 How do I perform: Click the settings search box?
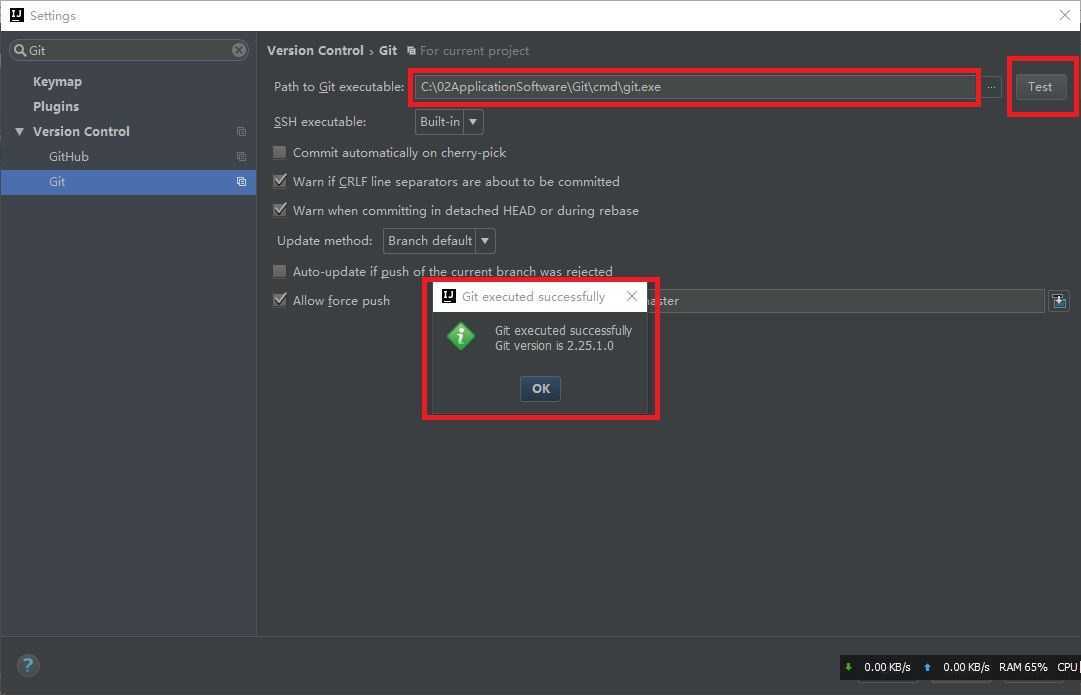click(129, 50)
